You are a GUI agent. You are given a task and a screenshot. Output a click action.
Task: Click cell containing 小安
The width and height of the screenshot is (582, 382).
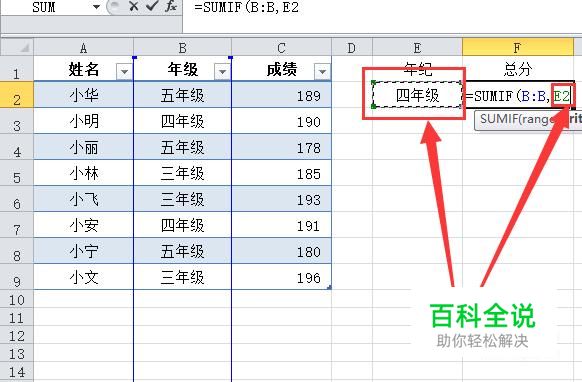tap(84, 225)
